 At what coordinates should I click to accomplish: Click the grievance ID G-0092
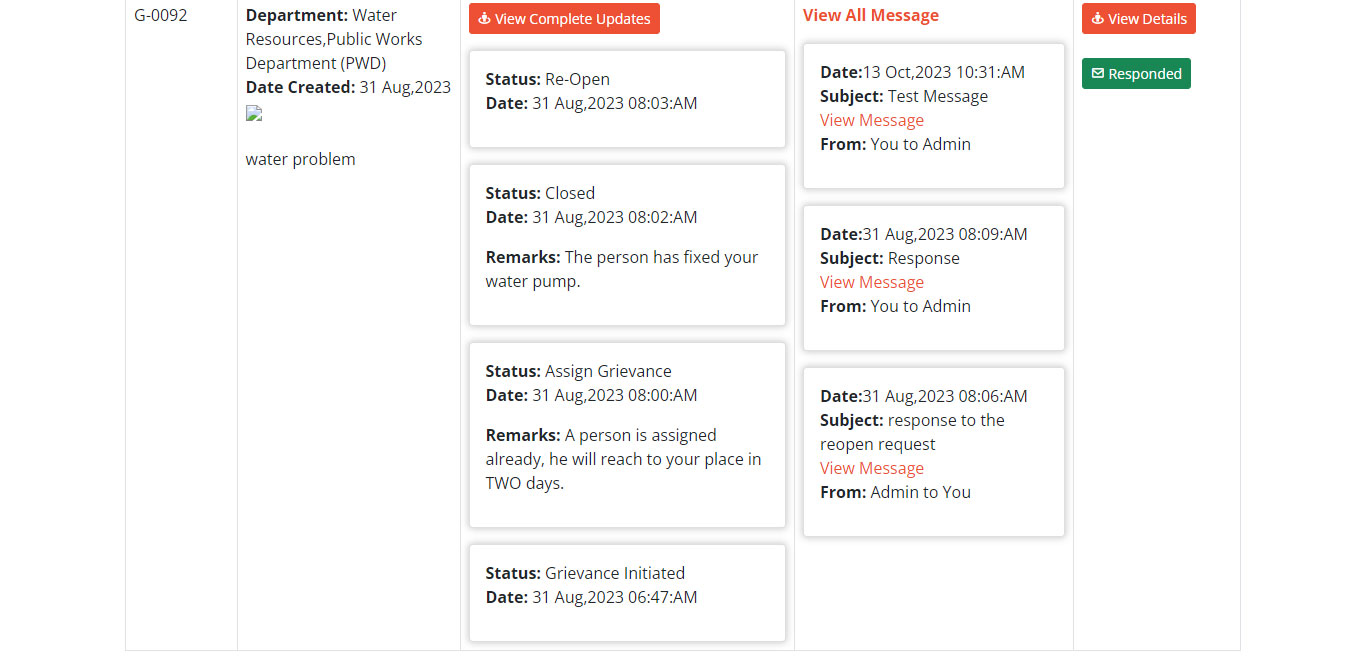point(161,15)
